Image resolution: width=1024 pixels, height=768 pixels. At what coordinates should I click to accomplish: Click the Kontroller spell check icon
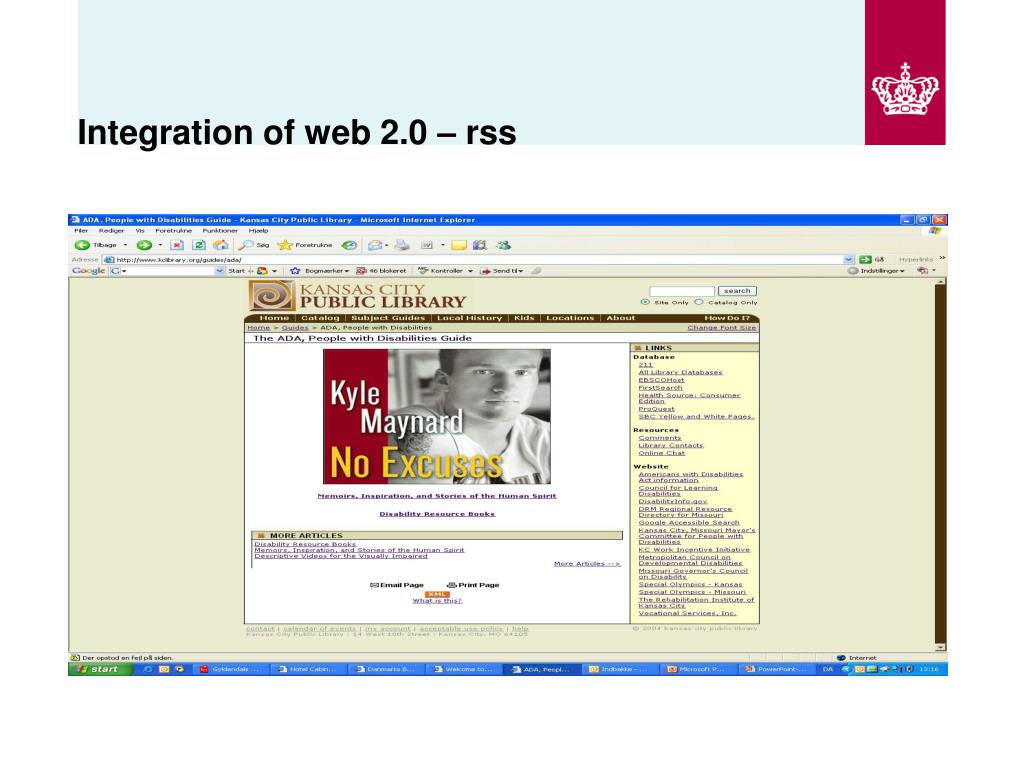[423, 270]
